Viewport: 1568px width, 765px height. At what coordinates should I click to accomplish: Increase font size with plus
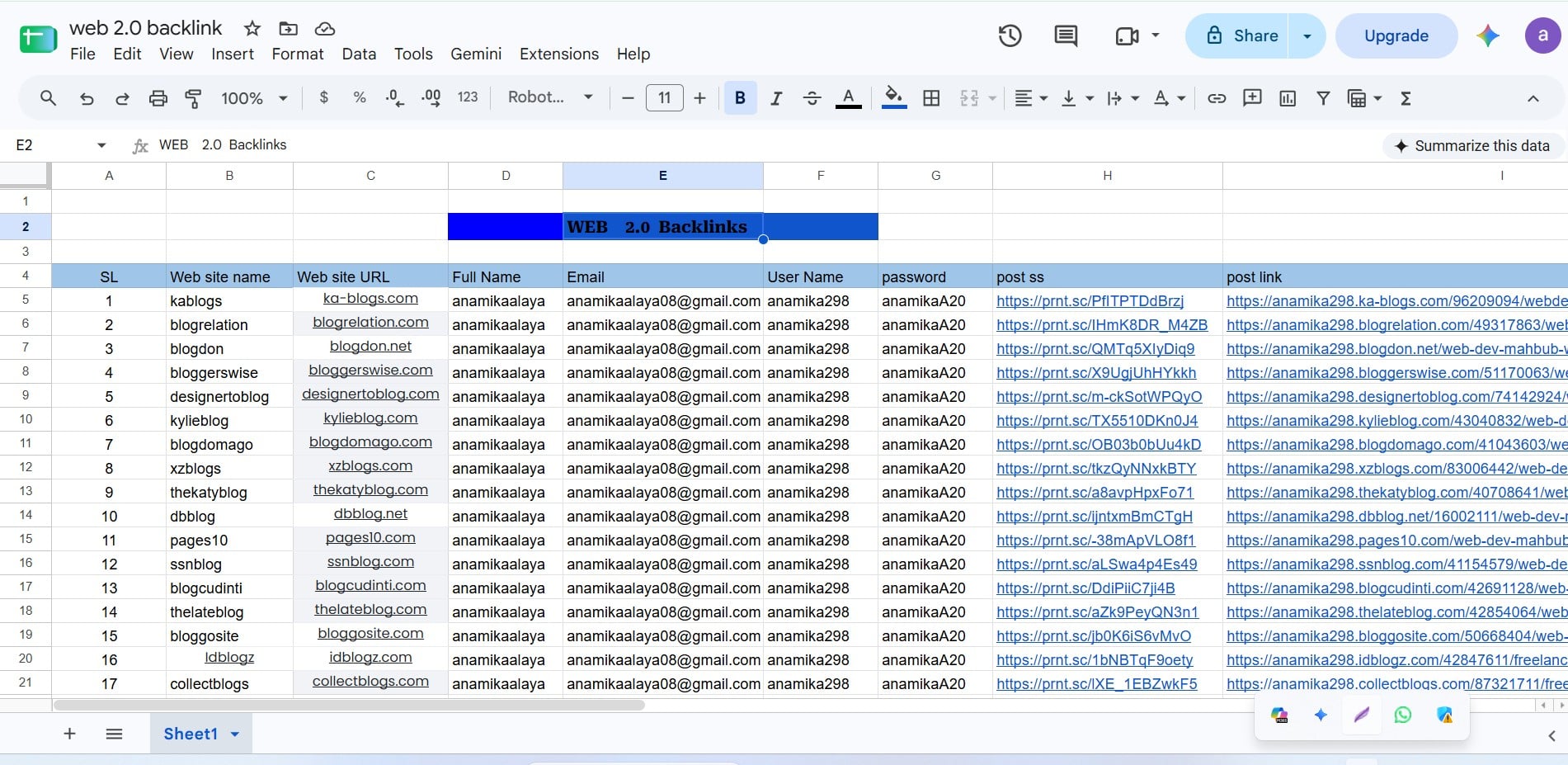coord(699,98)
